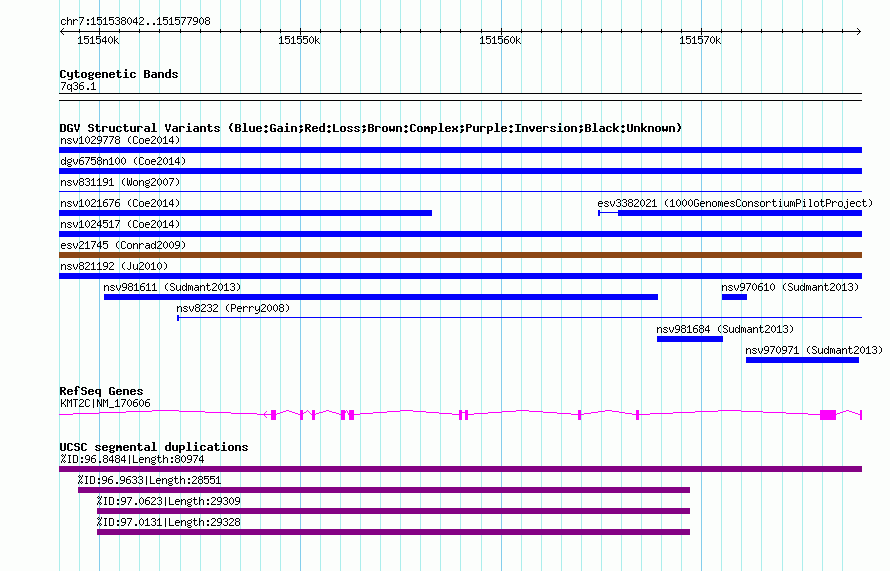
Task: Click the RefSeq Genes track title
Action: tap(101, 391)
